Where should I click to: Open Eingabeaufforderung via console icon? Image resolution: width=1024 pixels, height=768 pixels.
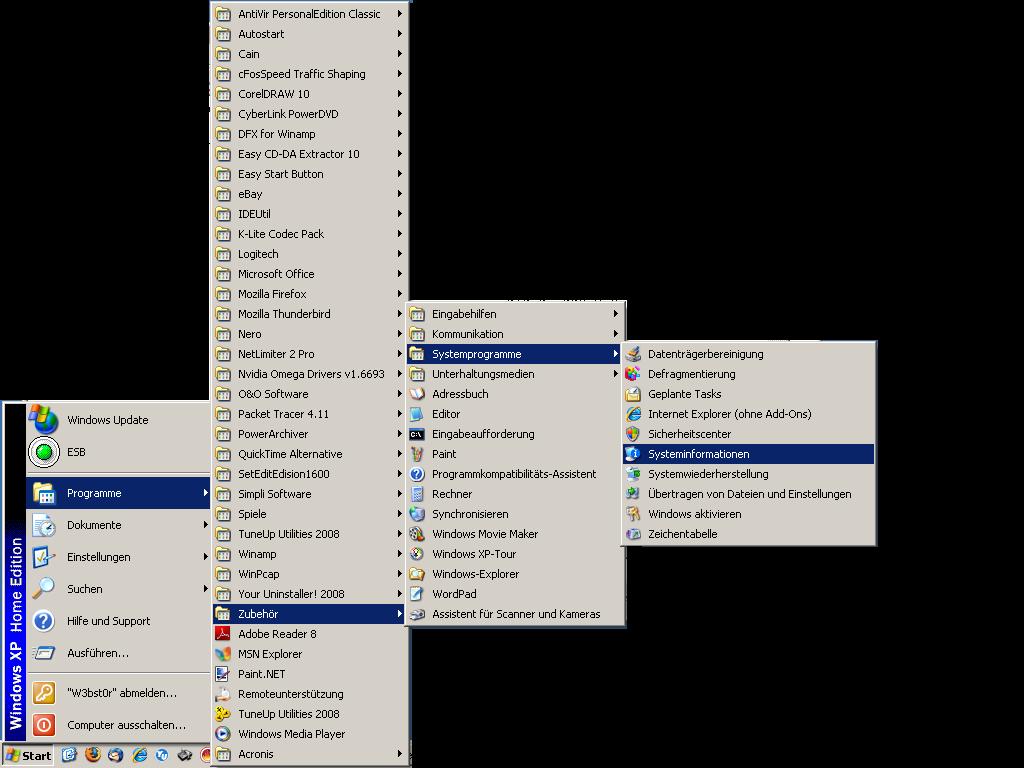[417, 434]
